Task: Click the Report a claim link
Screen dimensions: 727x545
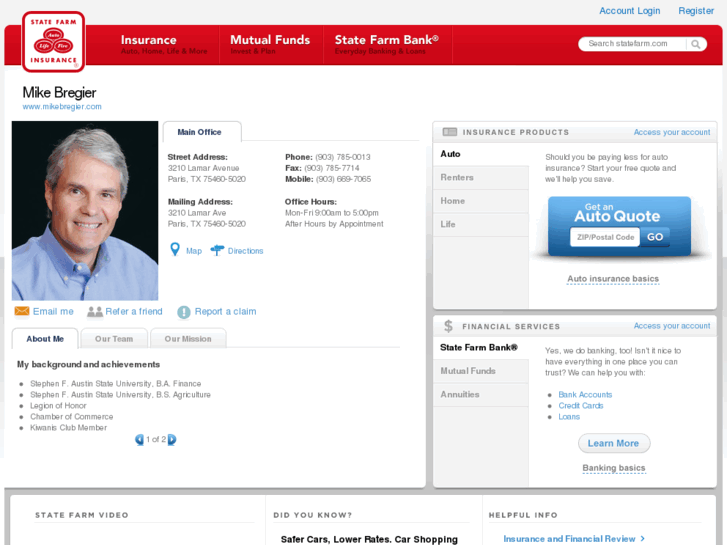Action: (225, 311)
